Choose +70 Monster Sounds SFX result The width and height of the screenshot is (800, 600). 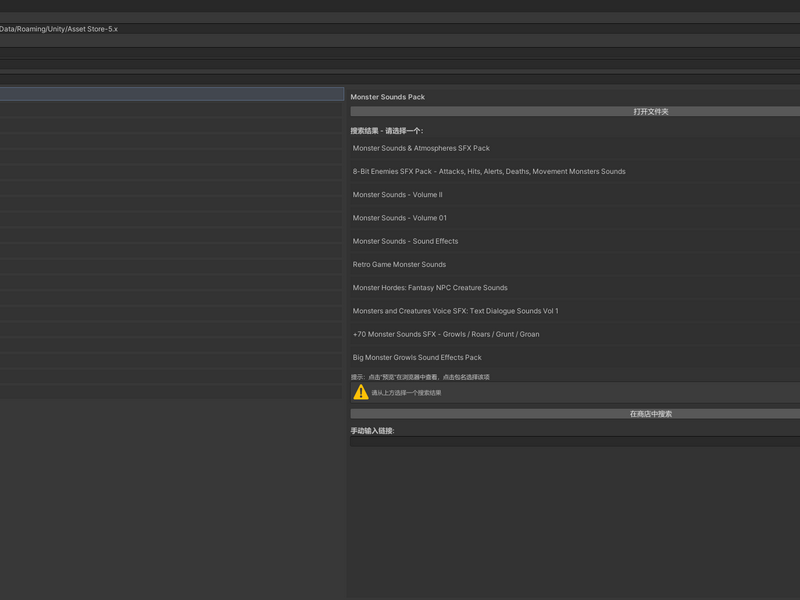pyautogui.click(x=446, y=334)
